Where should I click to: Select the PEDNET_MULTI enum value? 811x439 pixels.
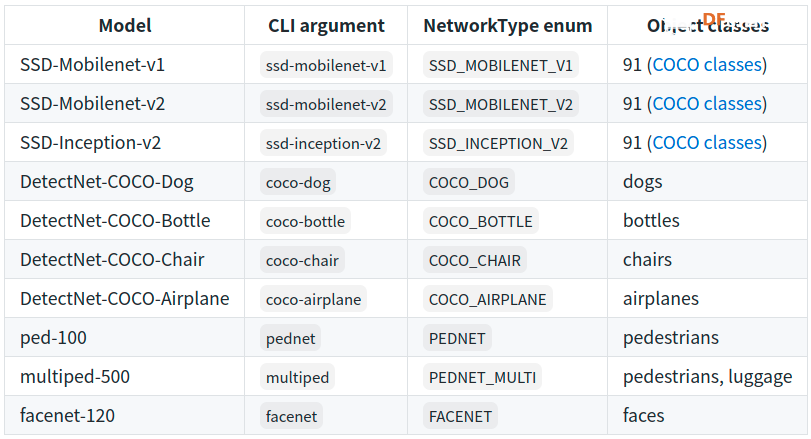pyautogui.click(x=482, y=377)
